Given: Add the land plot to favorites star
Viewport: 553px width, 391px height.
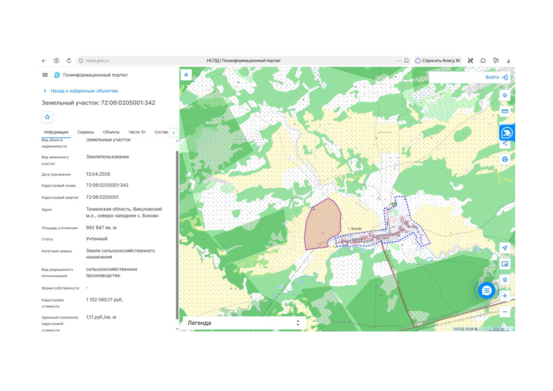Looking at the screenshot, I should pos(47,117).
